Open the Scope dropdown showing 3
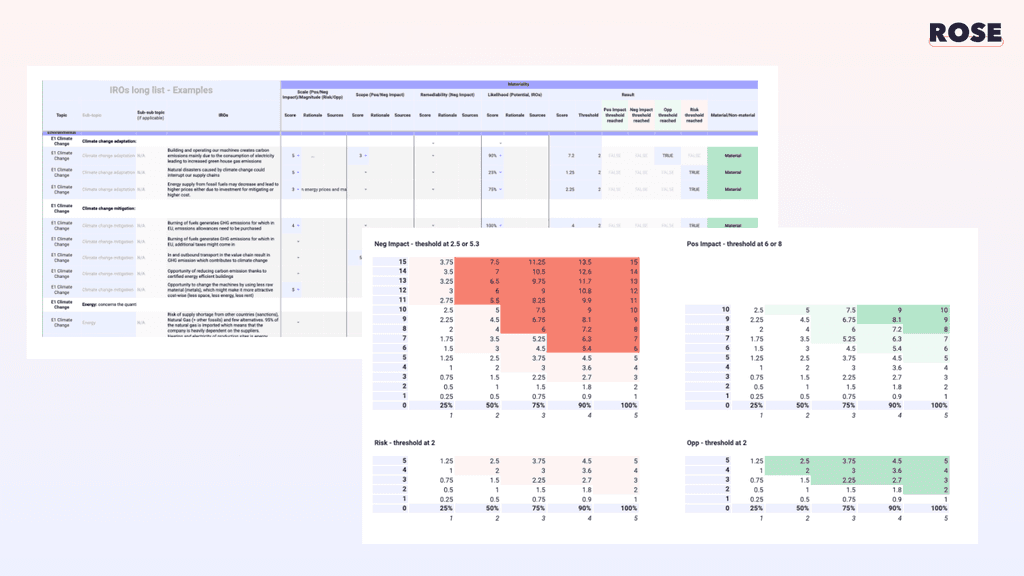 [x=362, y=155]
